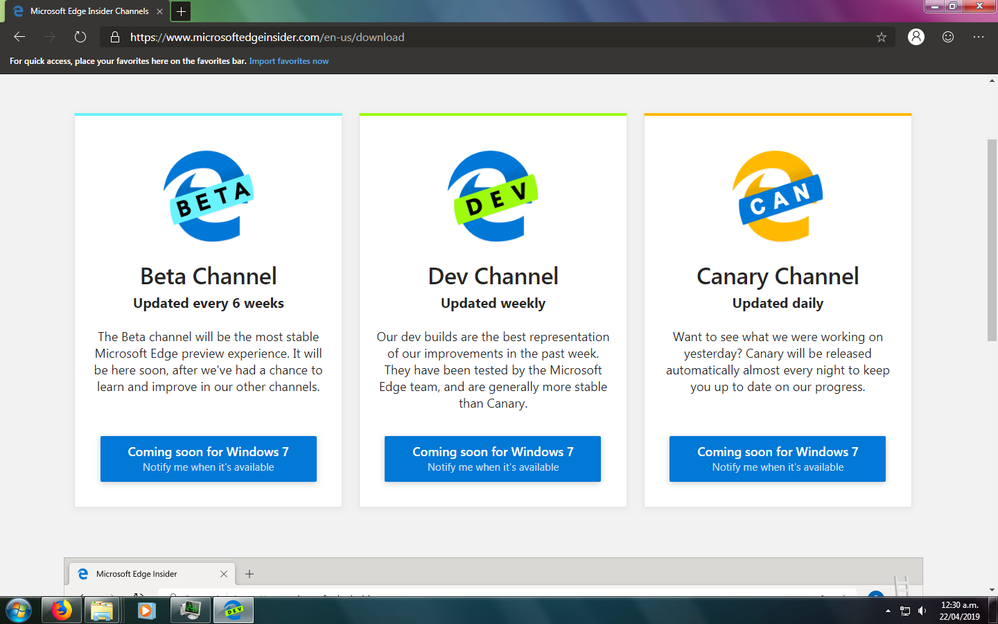Click the computer monitor taskbar icon

click(190, 611)
